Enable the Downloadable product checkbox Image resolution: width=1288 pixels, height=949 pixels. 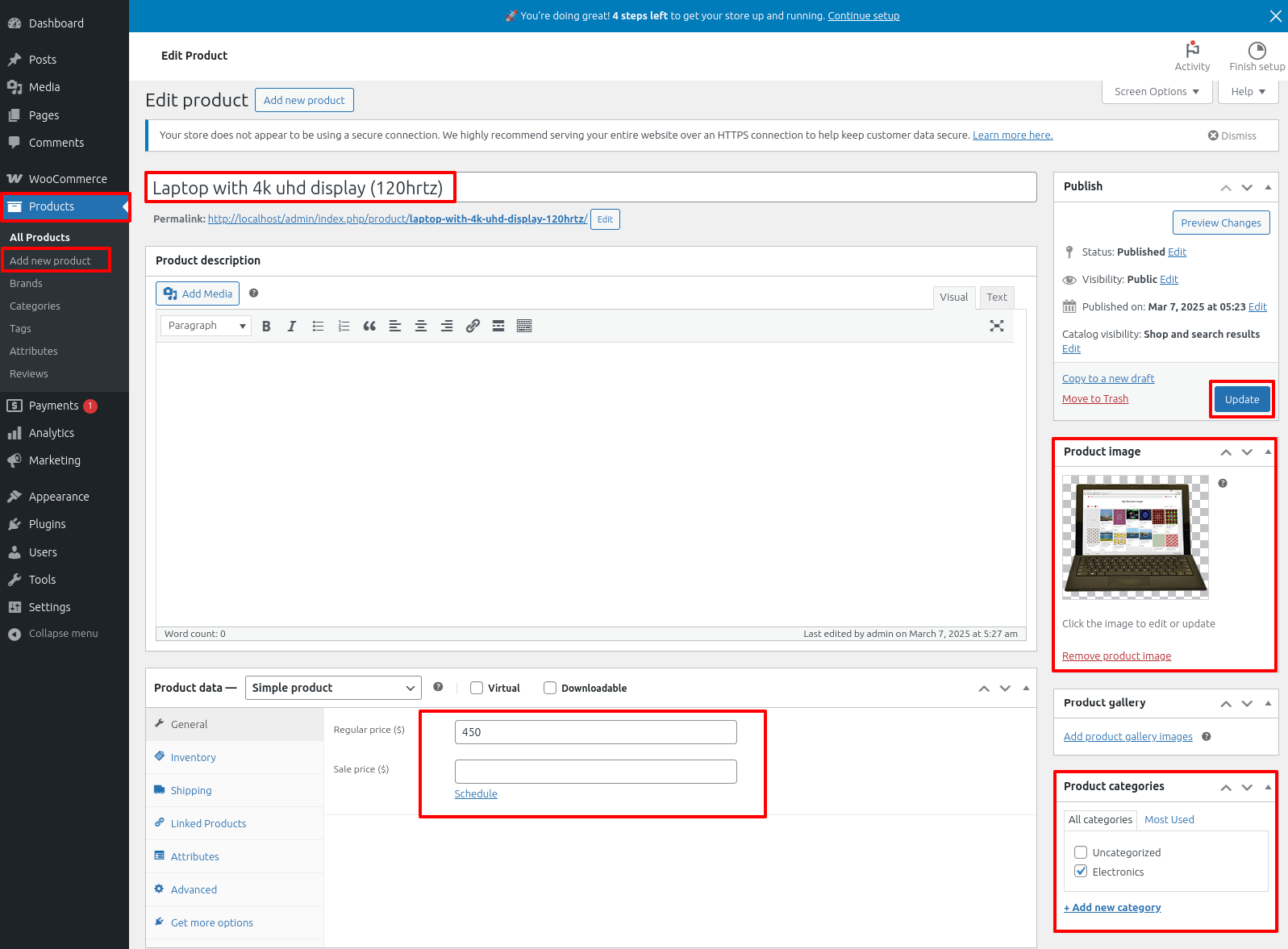(550, 688)
